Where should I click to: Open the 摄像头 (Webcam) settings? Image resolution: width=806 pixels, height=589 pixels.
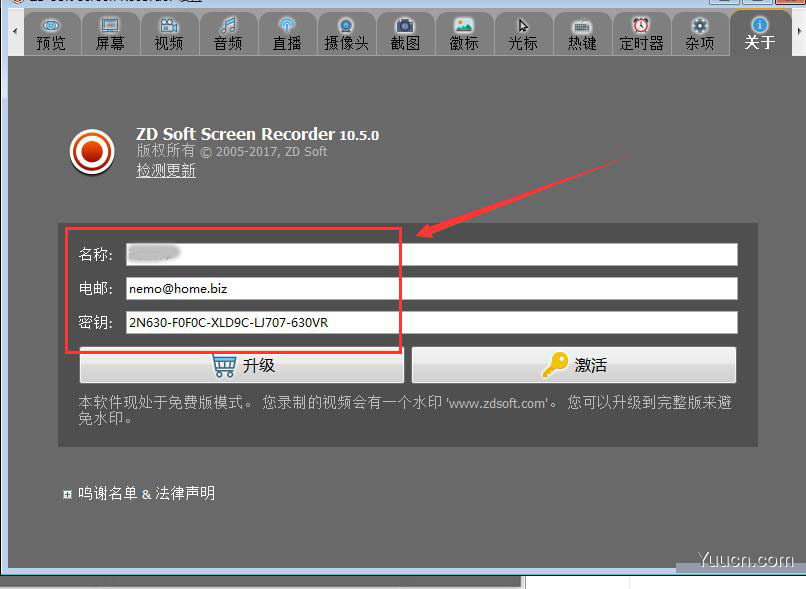346,32
